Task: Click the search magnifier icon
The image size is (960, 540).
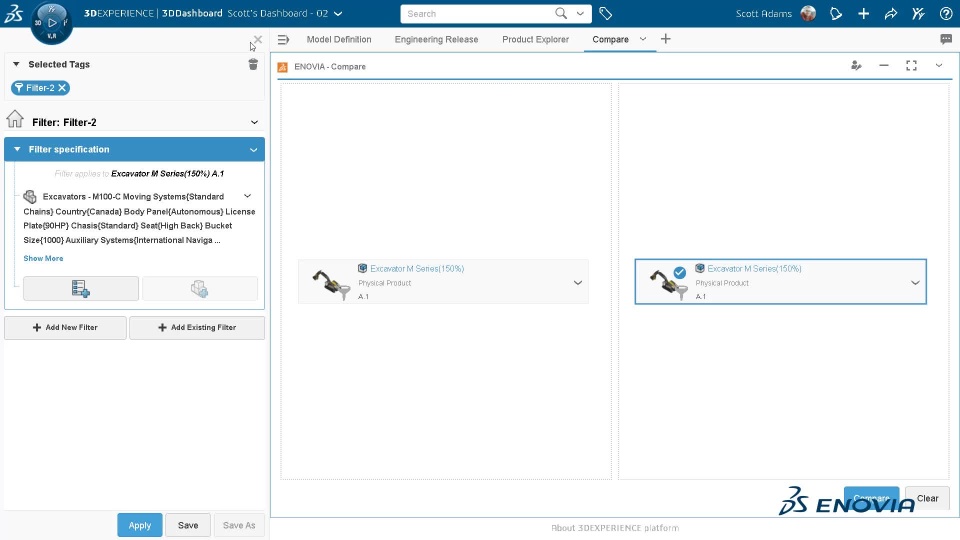Action: coord(561,13)
